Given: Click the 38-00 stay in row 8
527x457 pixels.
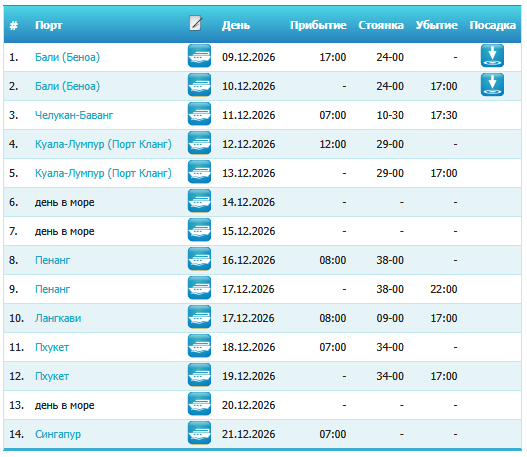Looking at the screenshot, I should [390, 260].
